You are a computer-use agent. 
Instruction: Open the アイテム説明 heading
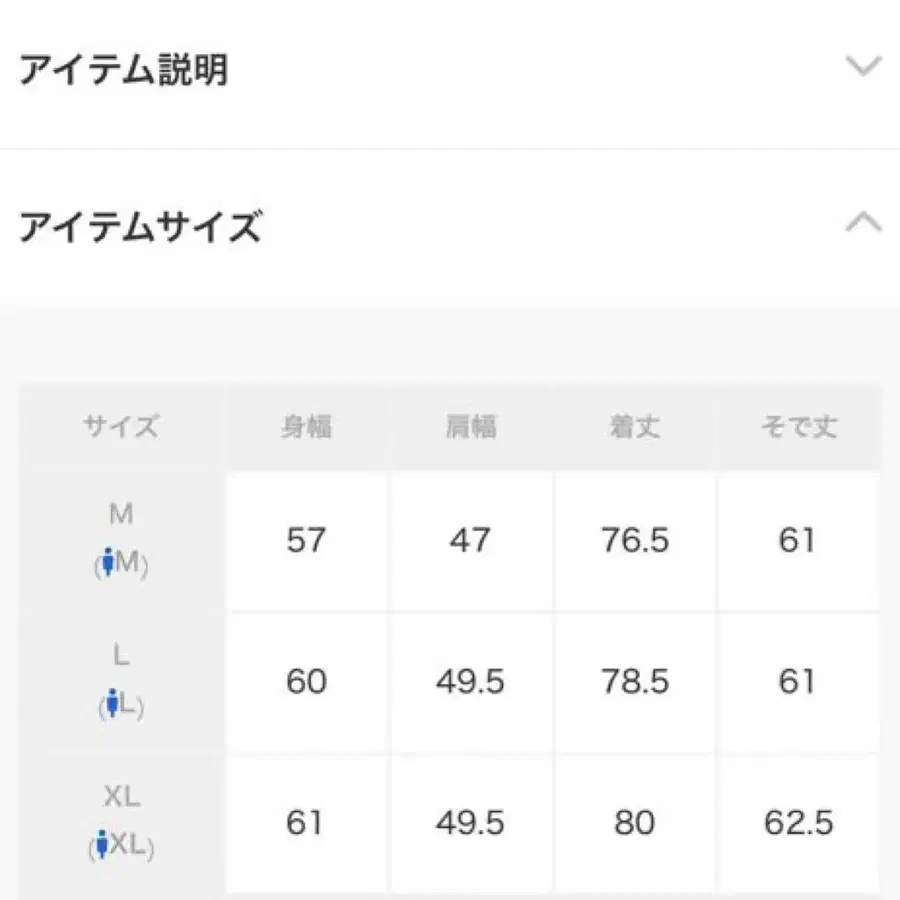[x=123, y=71]
